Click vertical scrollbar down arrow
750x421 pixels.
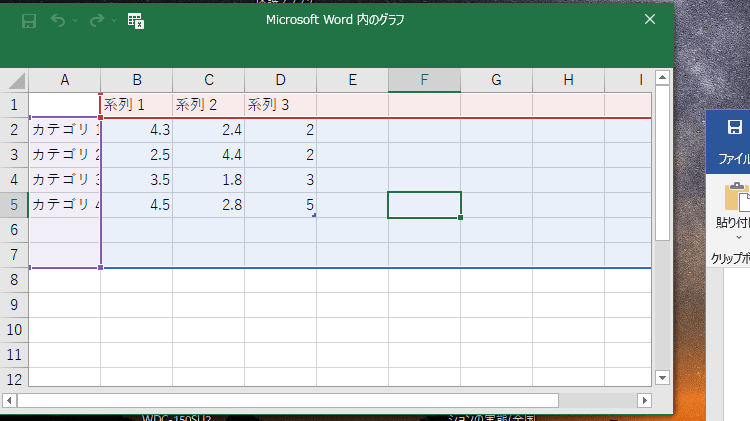[662, 378]
